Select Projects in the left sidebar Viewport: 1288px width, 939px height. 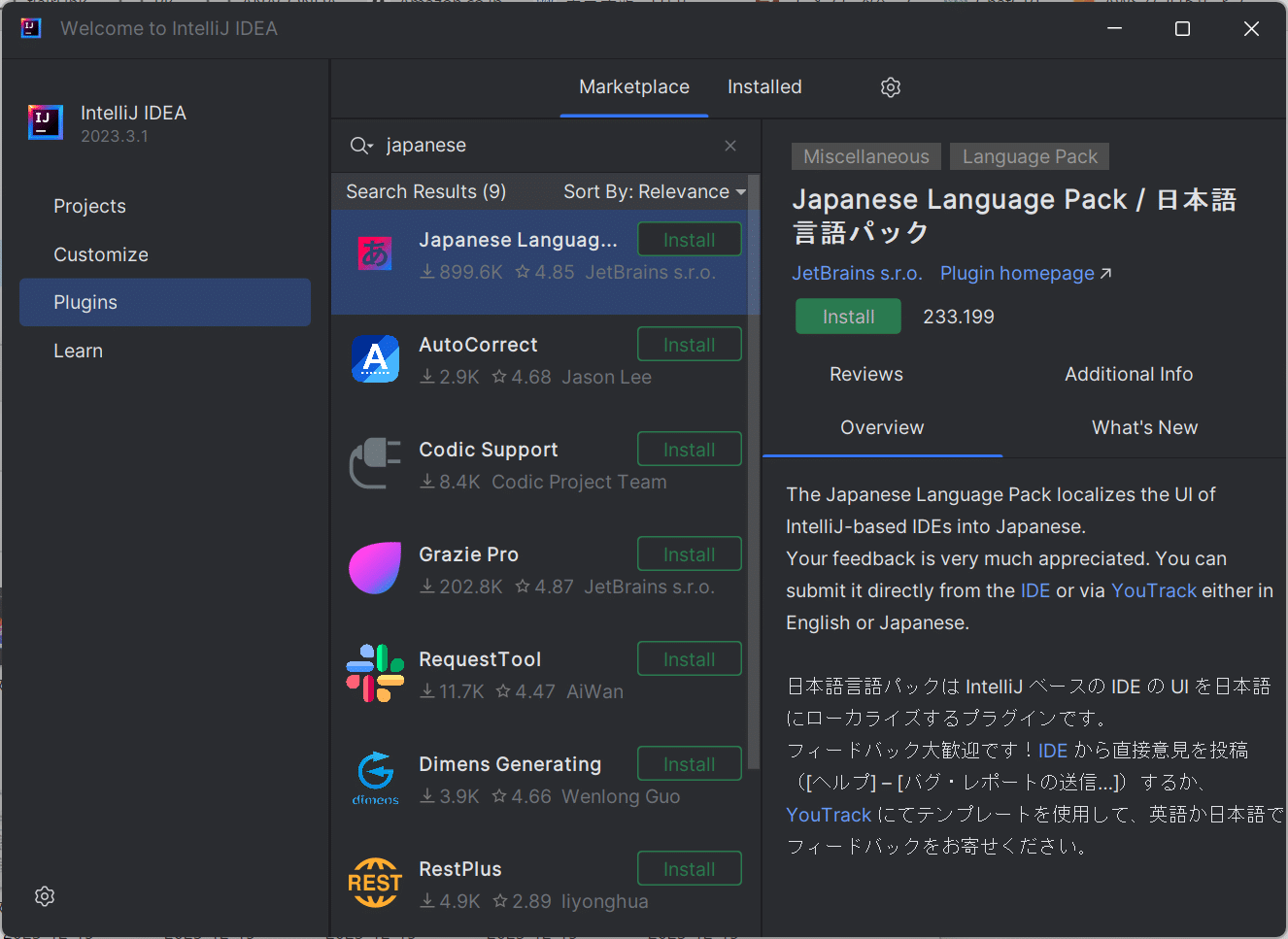[x=89, y=207]
